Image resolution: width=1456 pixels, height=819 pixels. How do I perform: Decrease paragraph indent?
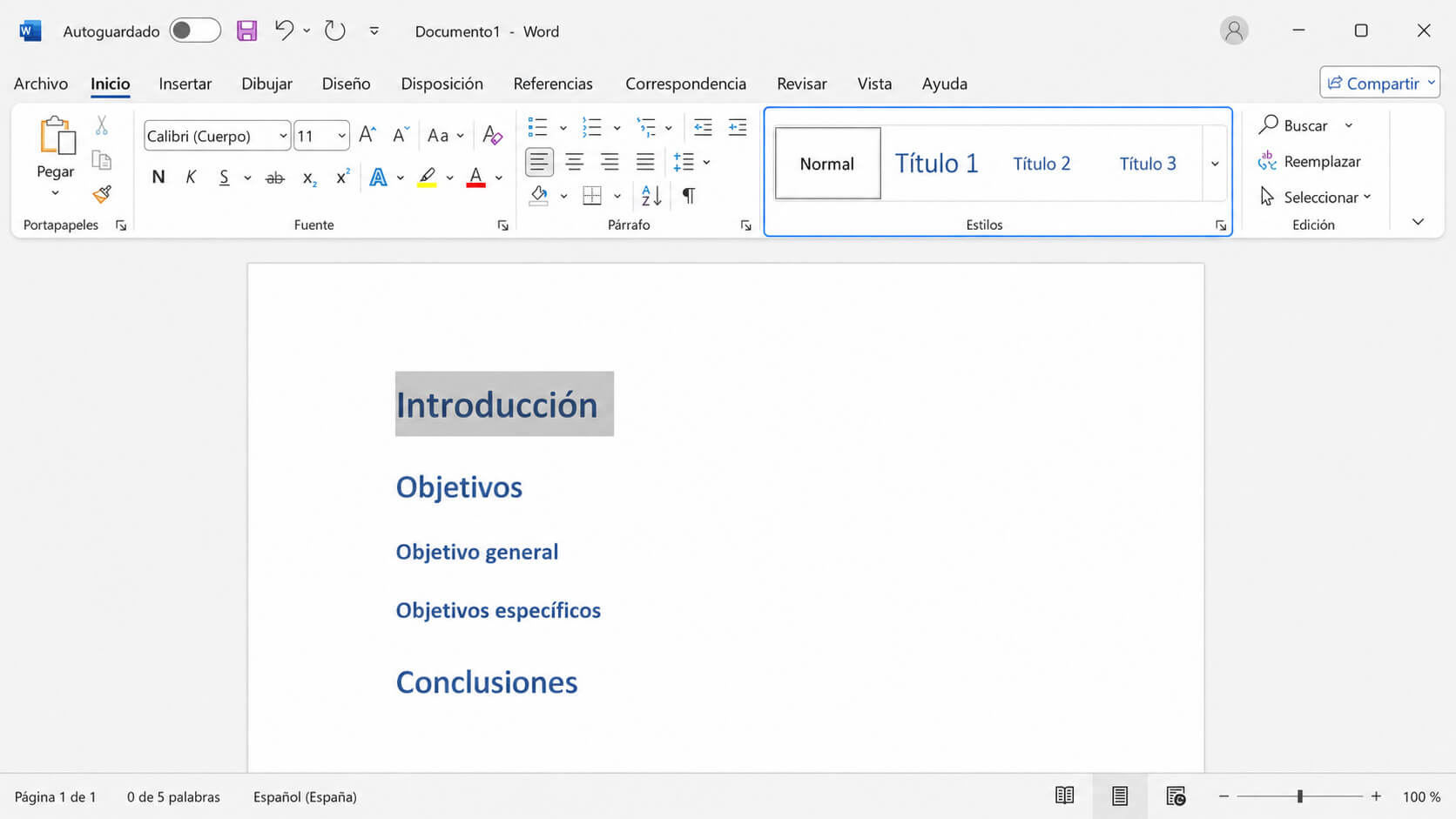703,127
